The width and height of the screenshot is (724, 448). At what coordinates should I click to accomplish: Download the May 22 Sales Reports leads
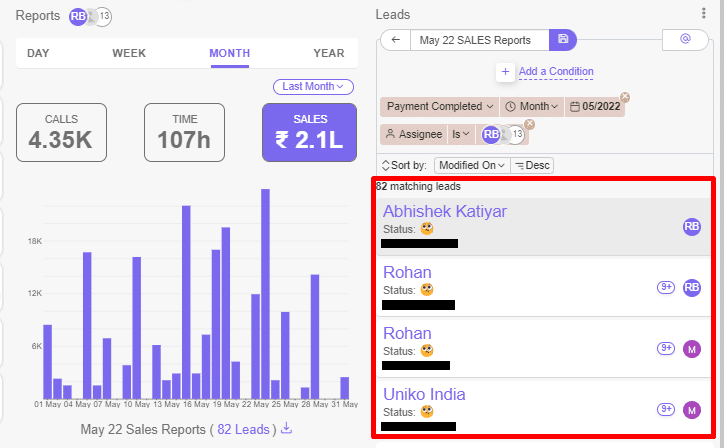[x=286, y=428]
